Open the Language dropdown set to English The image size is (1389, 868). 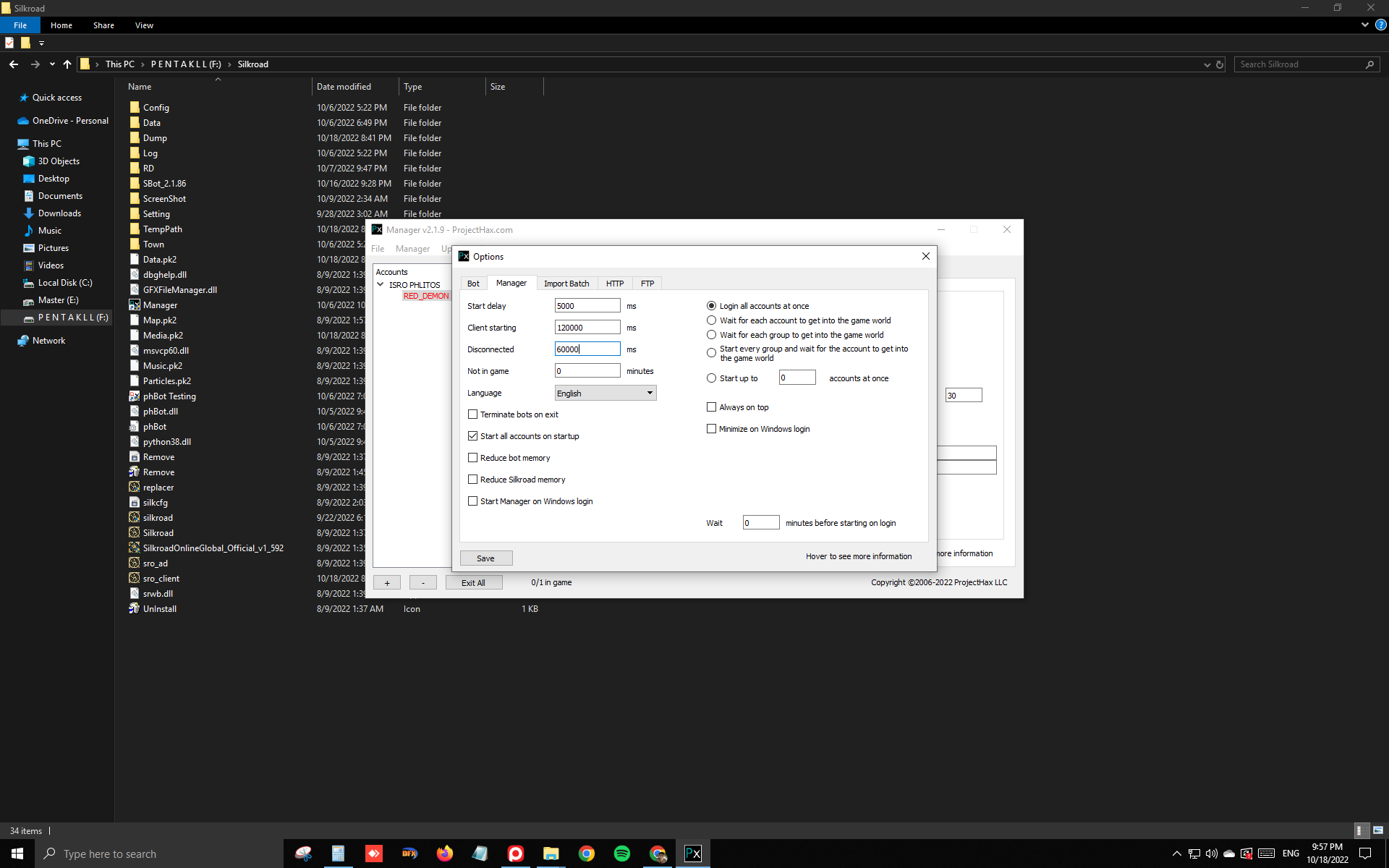(605, 393)
